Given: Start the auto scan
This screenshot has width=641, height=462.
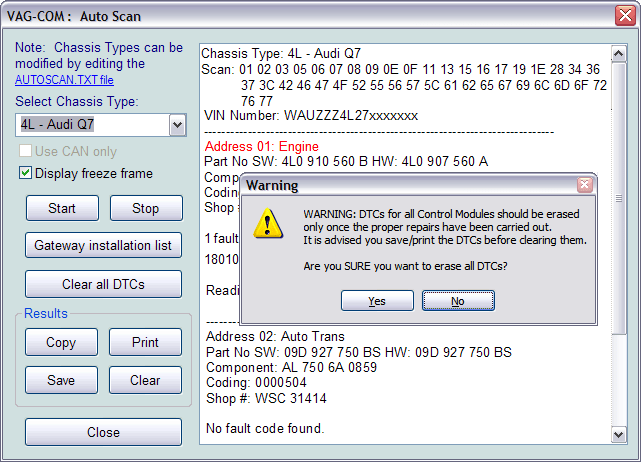Looking at the screenshot, I should (62, 208).
